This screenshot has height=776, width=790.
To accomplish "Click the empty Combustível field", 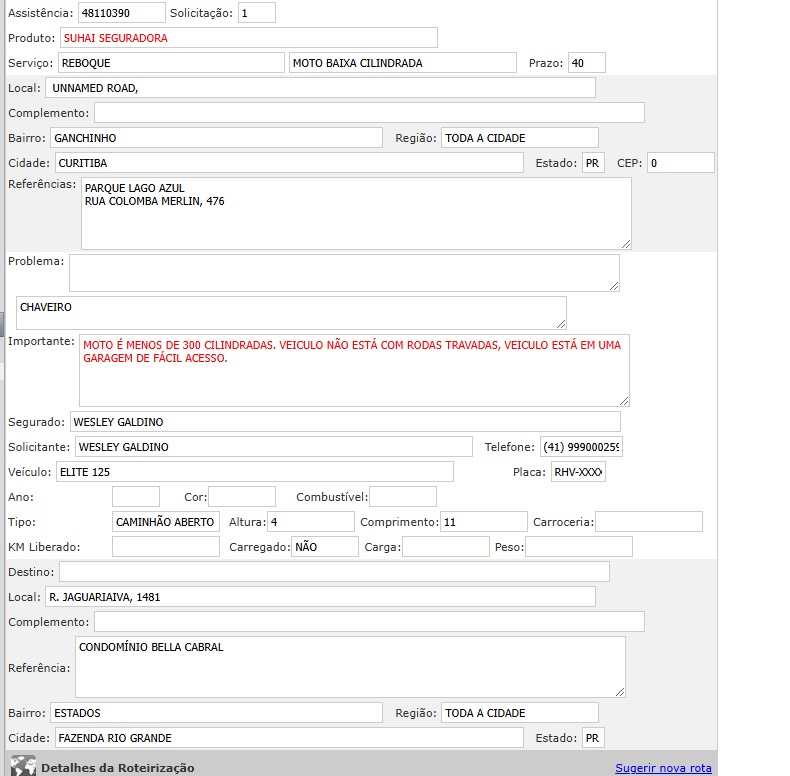I will (402, 497).
